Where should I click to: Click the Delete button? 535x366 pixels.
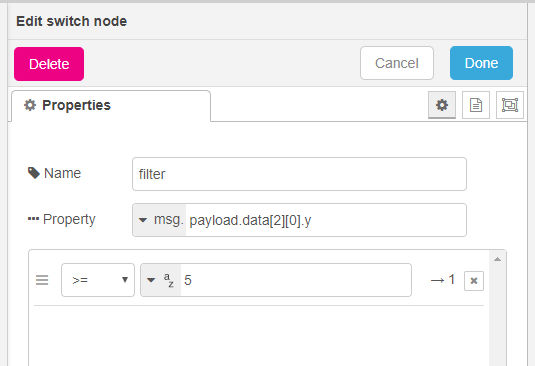[49, 64]
